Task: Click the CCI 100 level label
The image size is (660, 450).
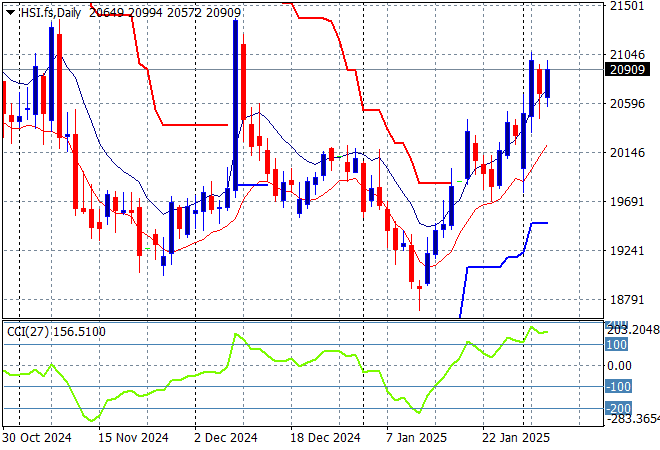Action: tap(617, 345)
